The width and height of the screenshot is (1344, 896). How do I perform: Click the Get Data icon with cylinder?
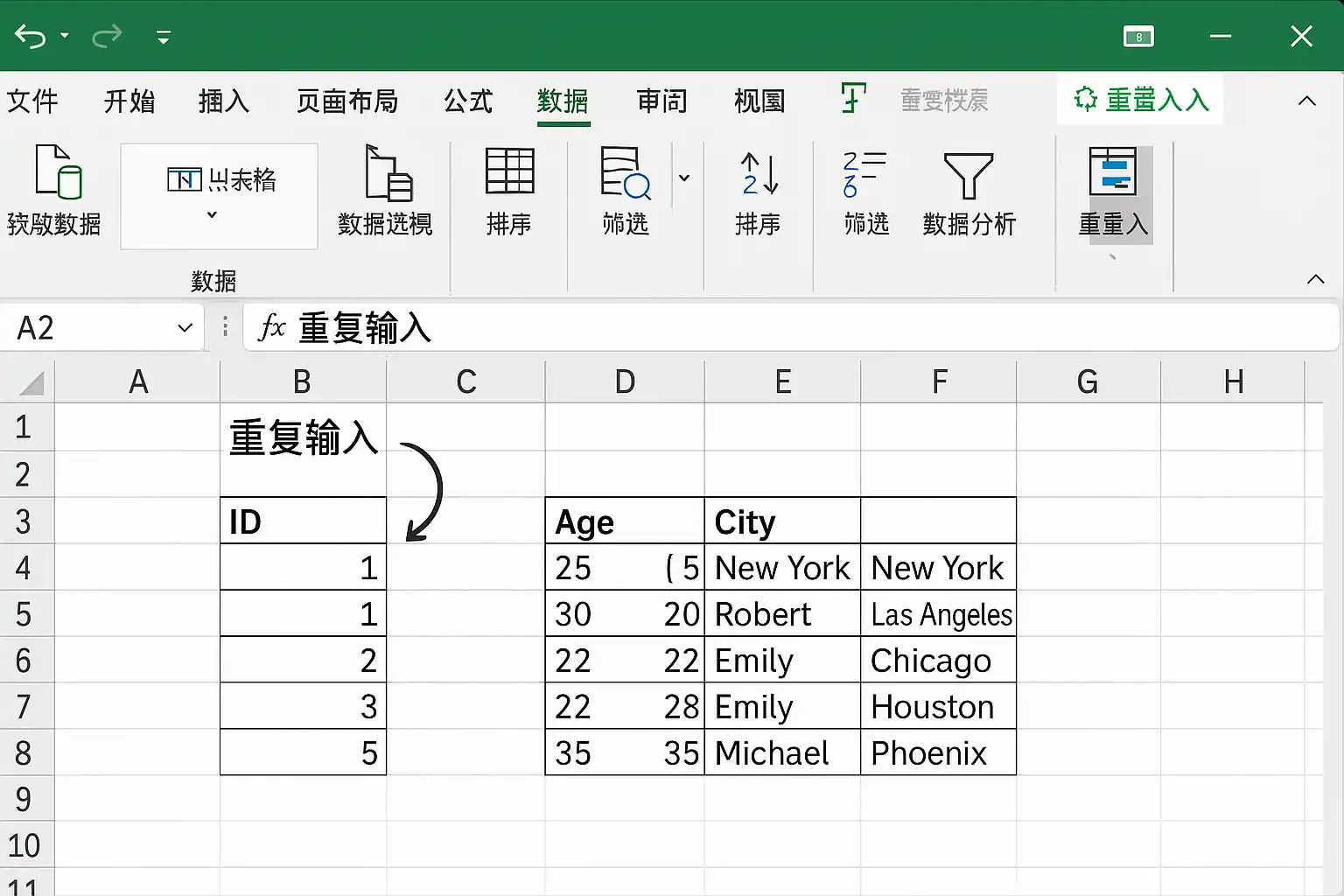pyautogui.click(x=58, y=171)
